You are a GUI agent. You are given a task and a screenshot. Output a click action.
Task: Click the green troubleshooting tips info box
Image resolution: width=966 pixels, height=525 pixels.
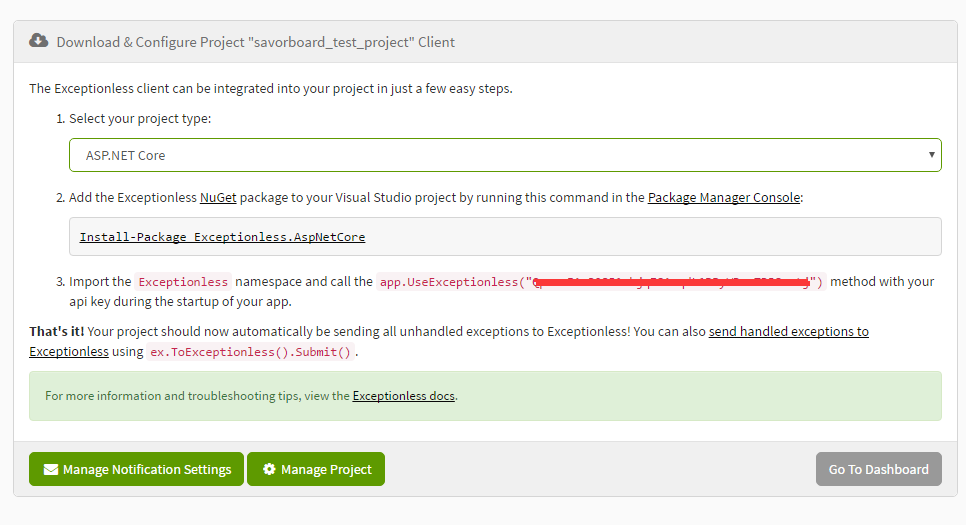point(485,396)
